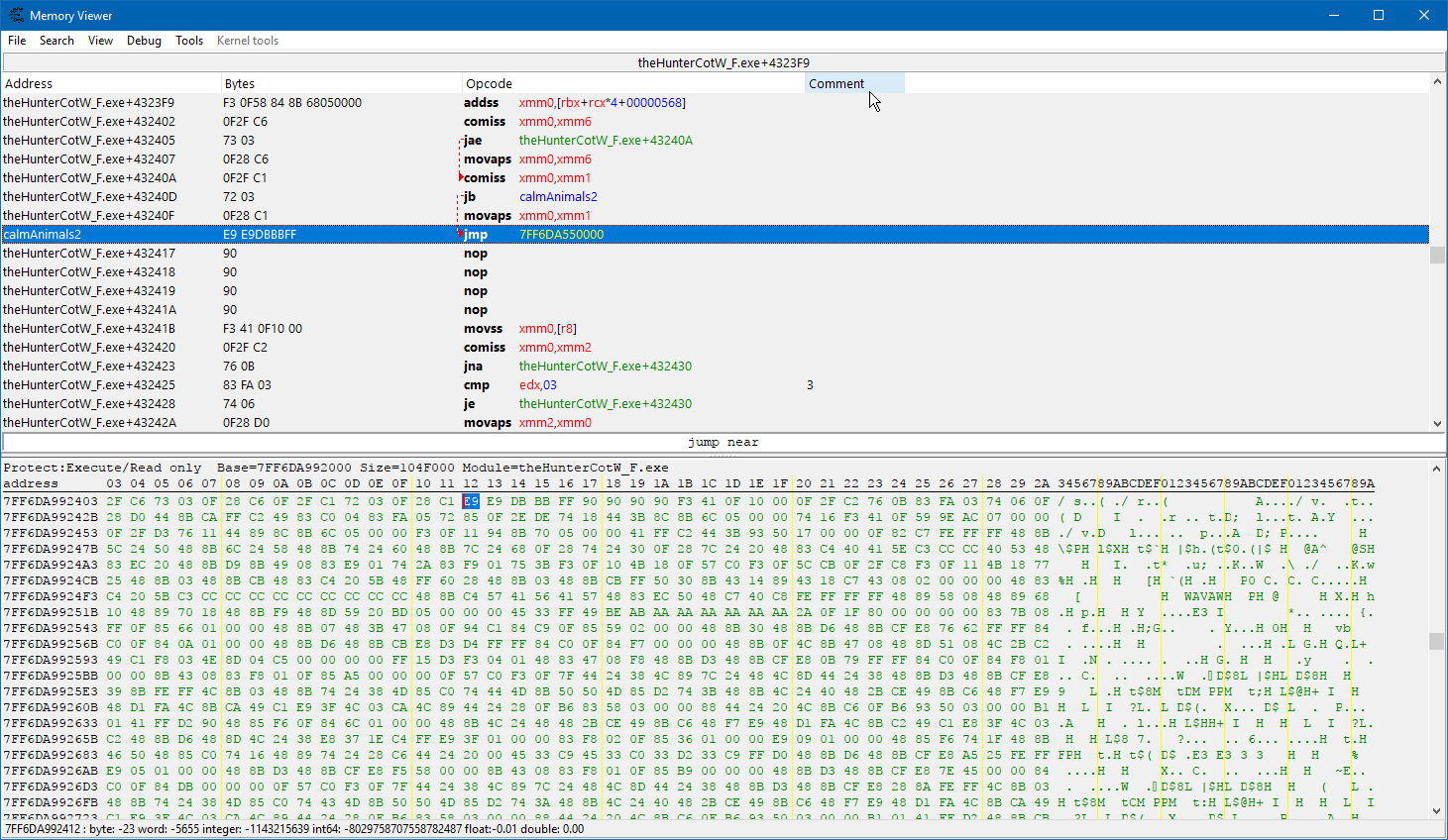
Task: Click the Address column header
Action: click(111, 83)
